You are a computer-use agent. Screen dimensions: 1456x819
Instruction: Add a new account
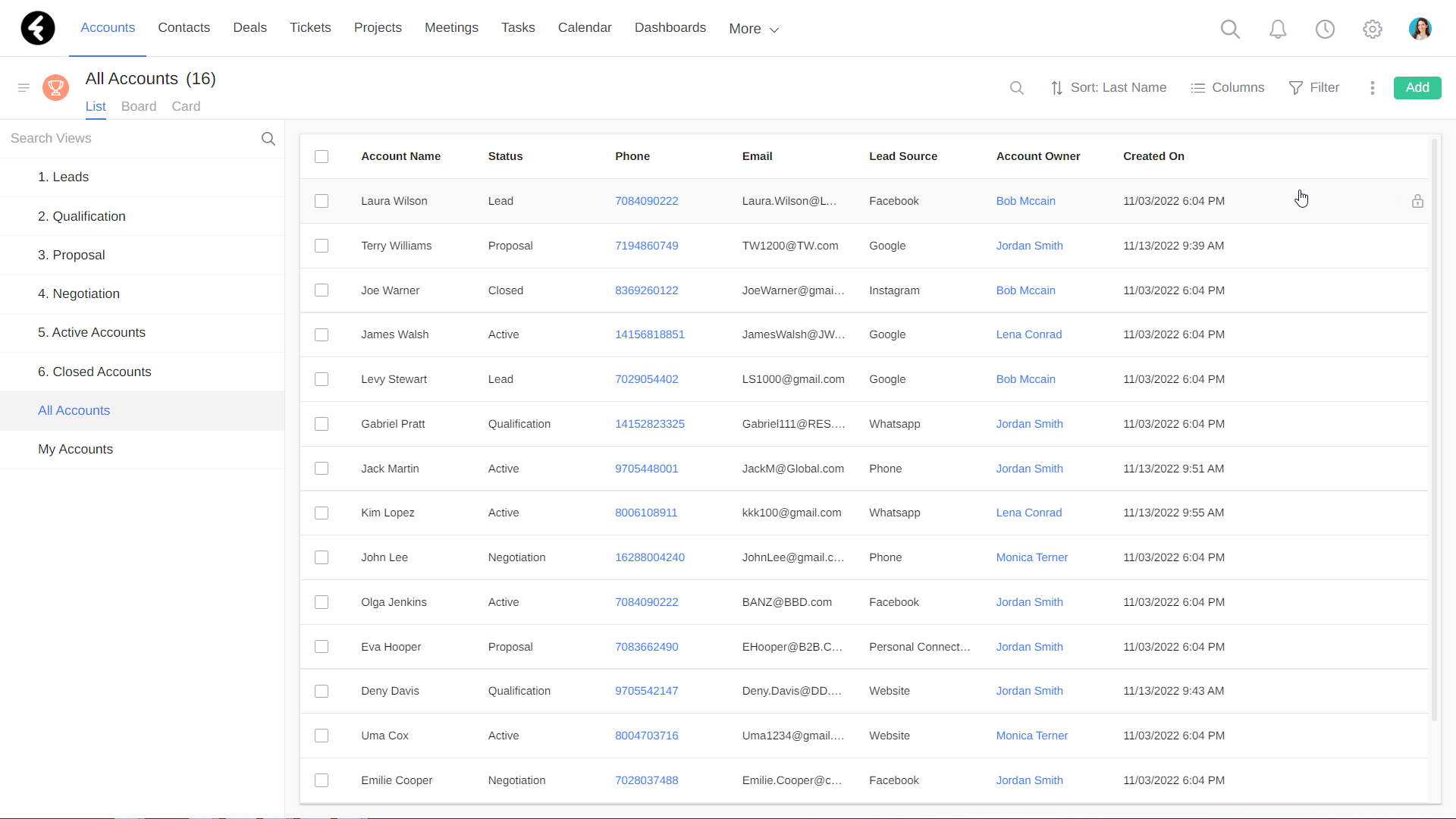(x=1417, y=88)
